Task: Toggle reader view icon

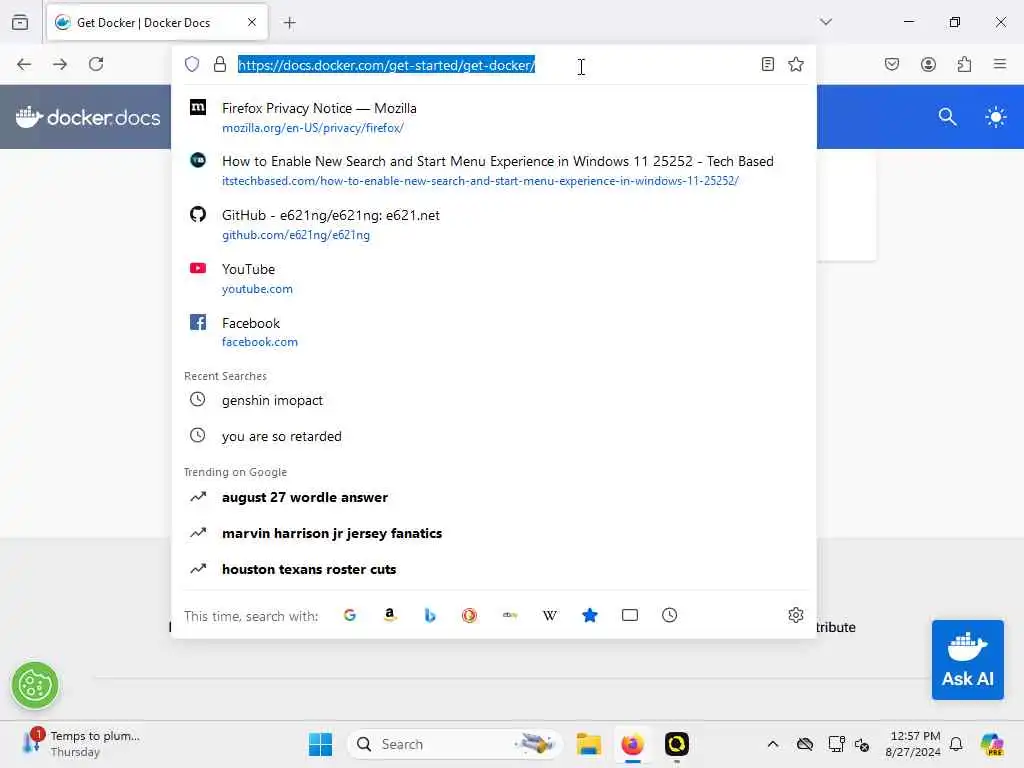Action: coord(767,64)
